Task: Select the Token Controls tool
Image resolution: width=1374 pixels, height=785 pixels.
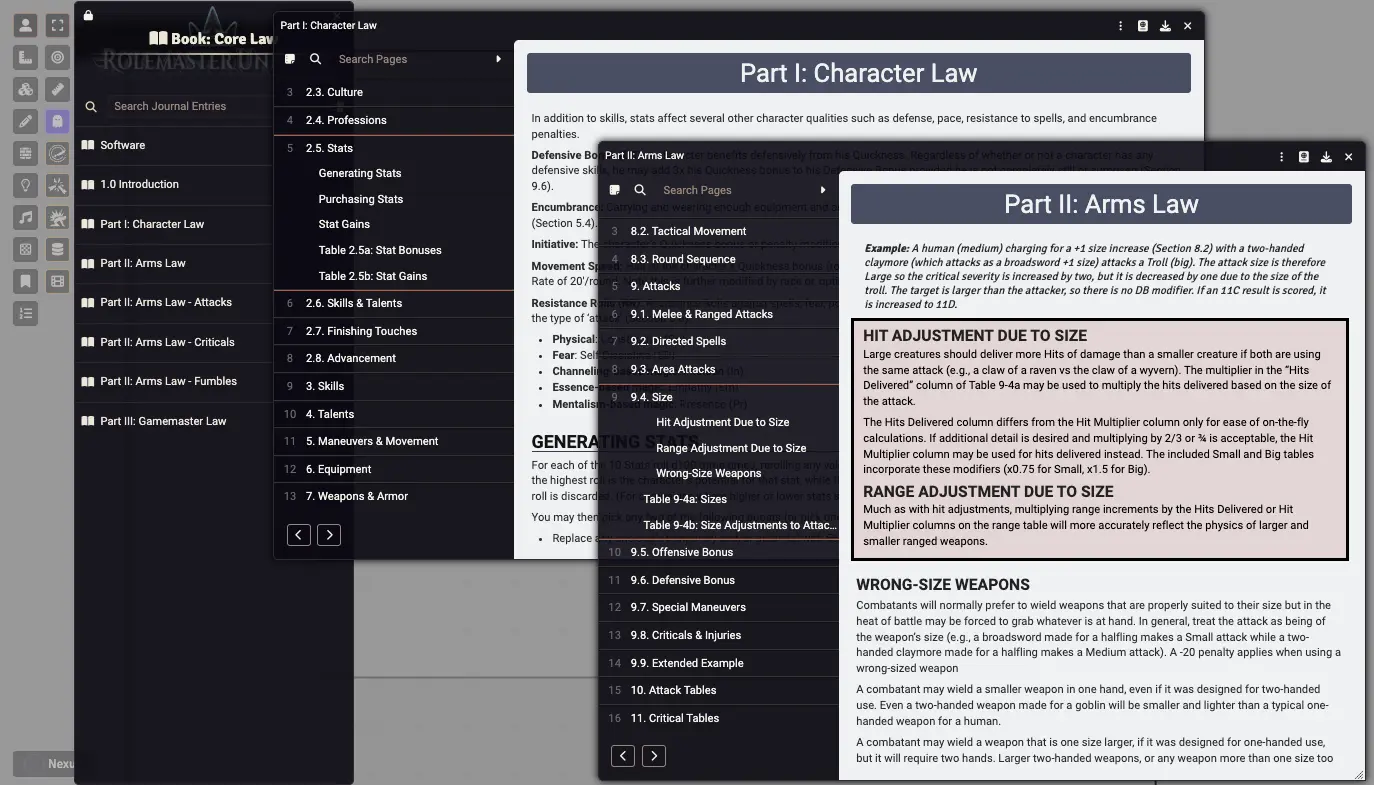Action: tap(26, 26)
